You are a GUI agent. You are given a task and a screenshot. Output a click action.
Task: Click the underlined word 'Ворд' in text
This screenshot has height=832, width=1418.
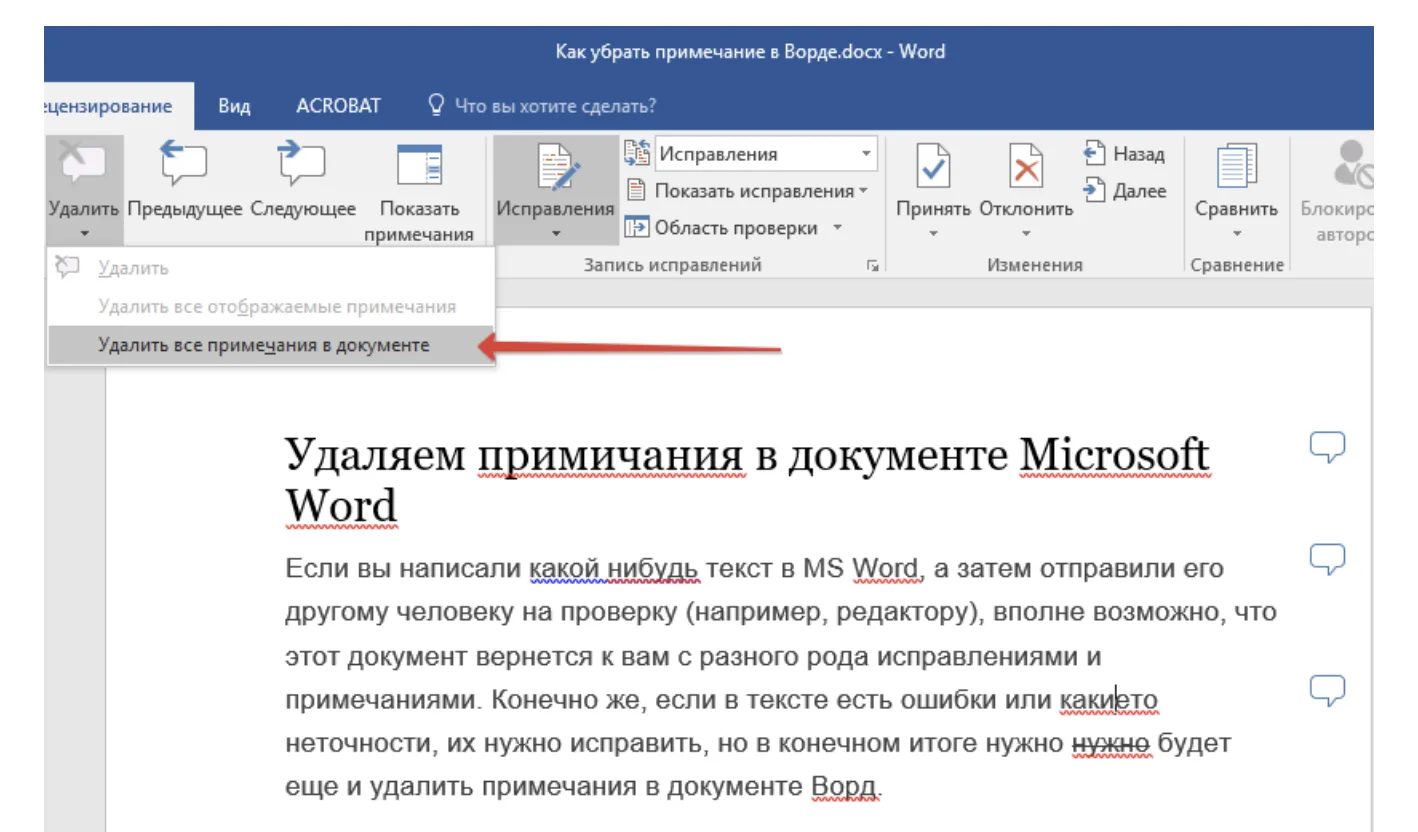[x=844, y=788]
